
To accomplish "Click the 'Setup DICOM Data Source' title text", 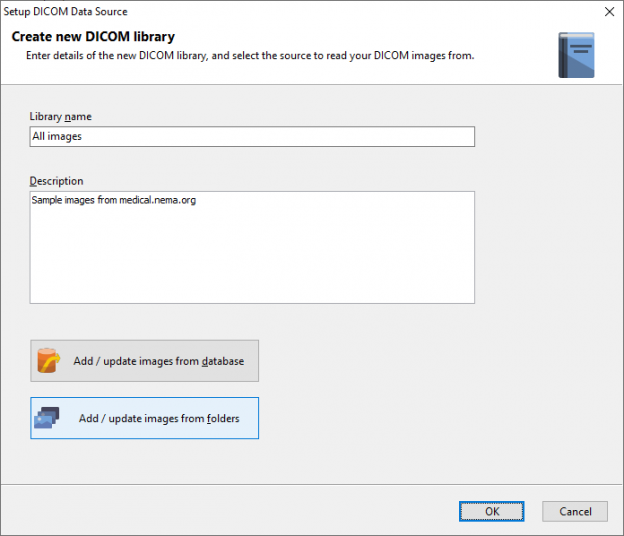I will [x=66, y=12].
